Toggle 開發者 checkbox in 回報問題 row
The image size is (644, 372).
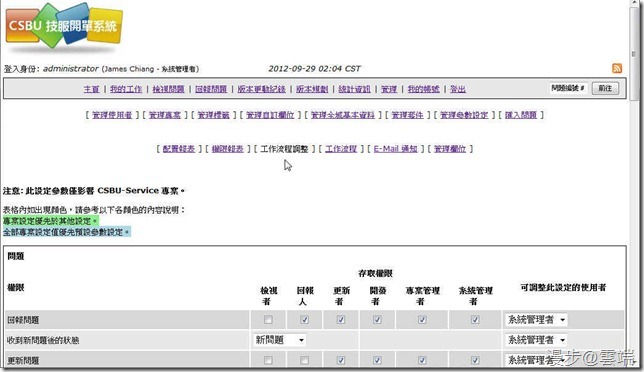[377, 319]
